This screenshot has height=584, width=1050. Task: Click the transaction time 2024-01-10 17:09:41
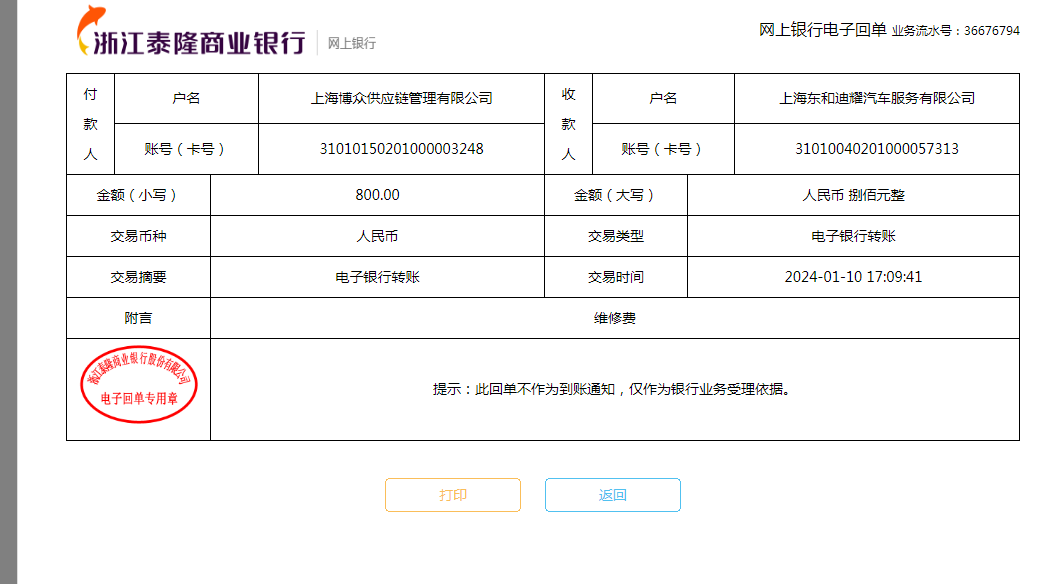coord(853,277)
